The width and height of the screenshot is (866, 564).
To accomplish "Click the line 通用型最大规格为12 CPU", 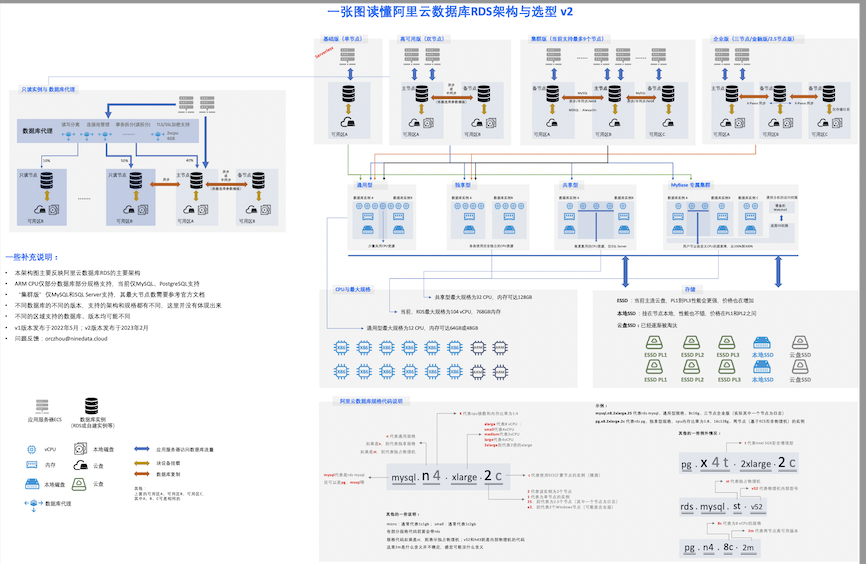I will (423, 328).
